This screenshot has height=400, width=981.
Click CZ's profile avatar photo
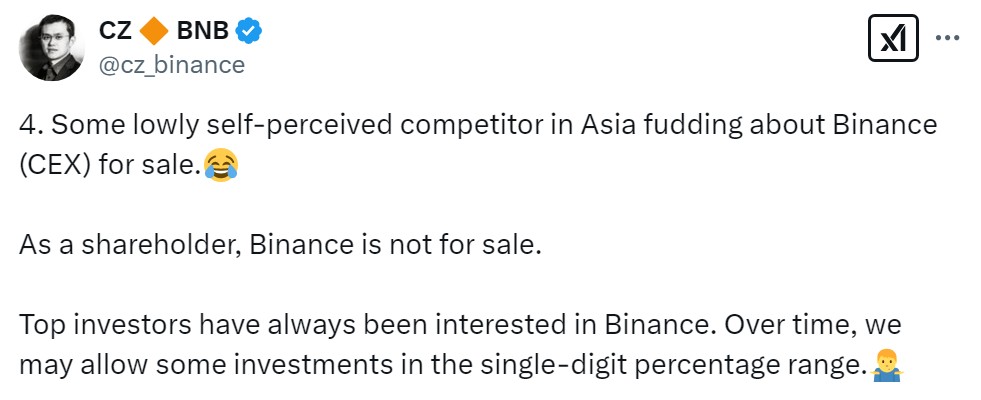click(52, 48)
